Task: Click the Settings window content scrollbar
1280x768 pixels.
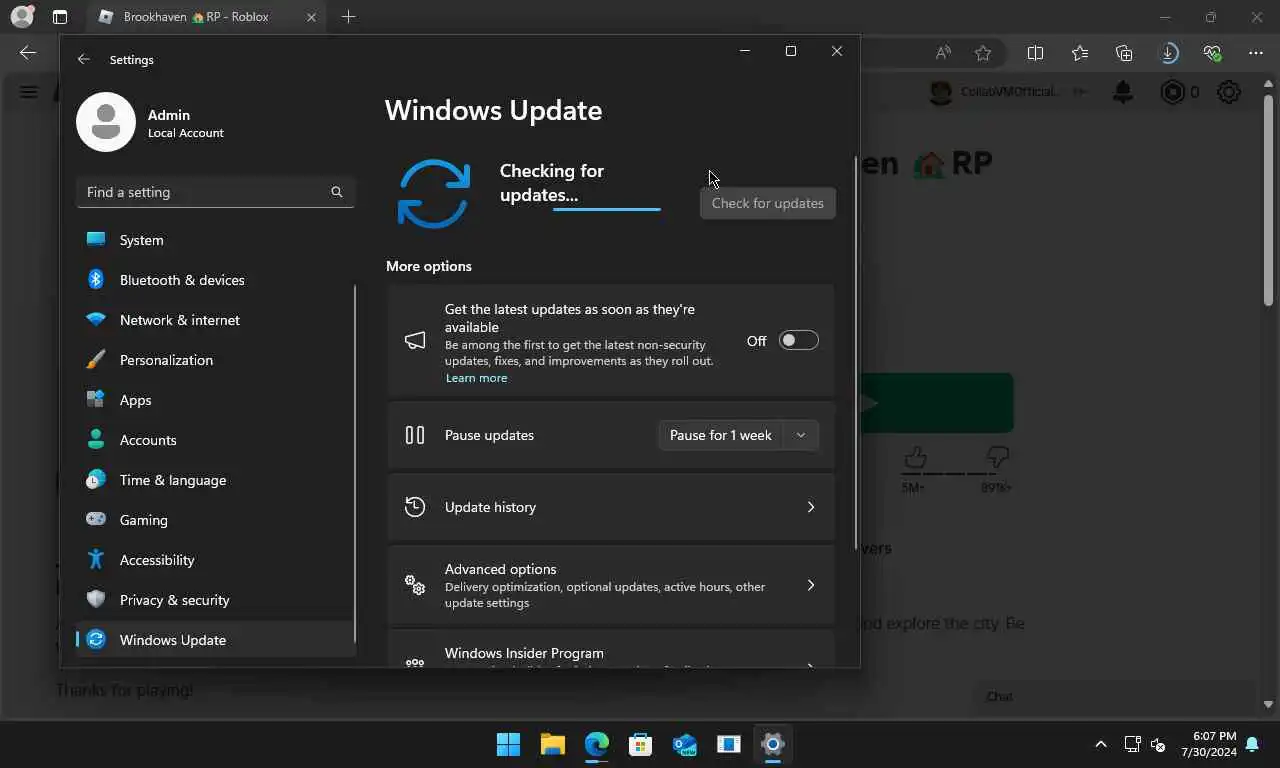Action: point(856,353)
